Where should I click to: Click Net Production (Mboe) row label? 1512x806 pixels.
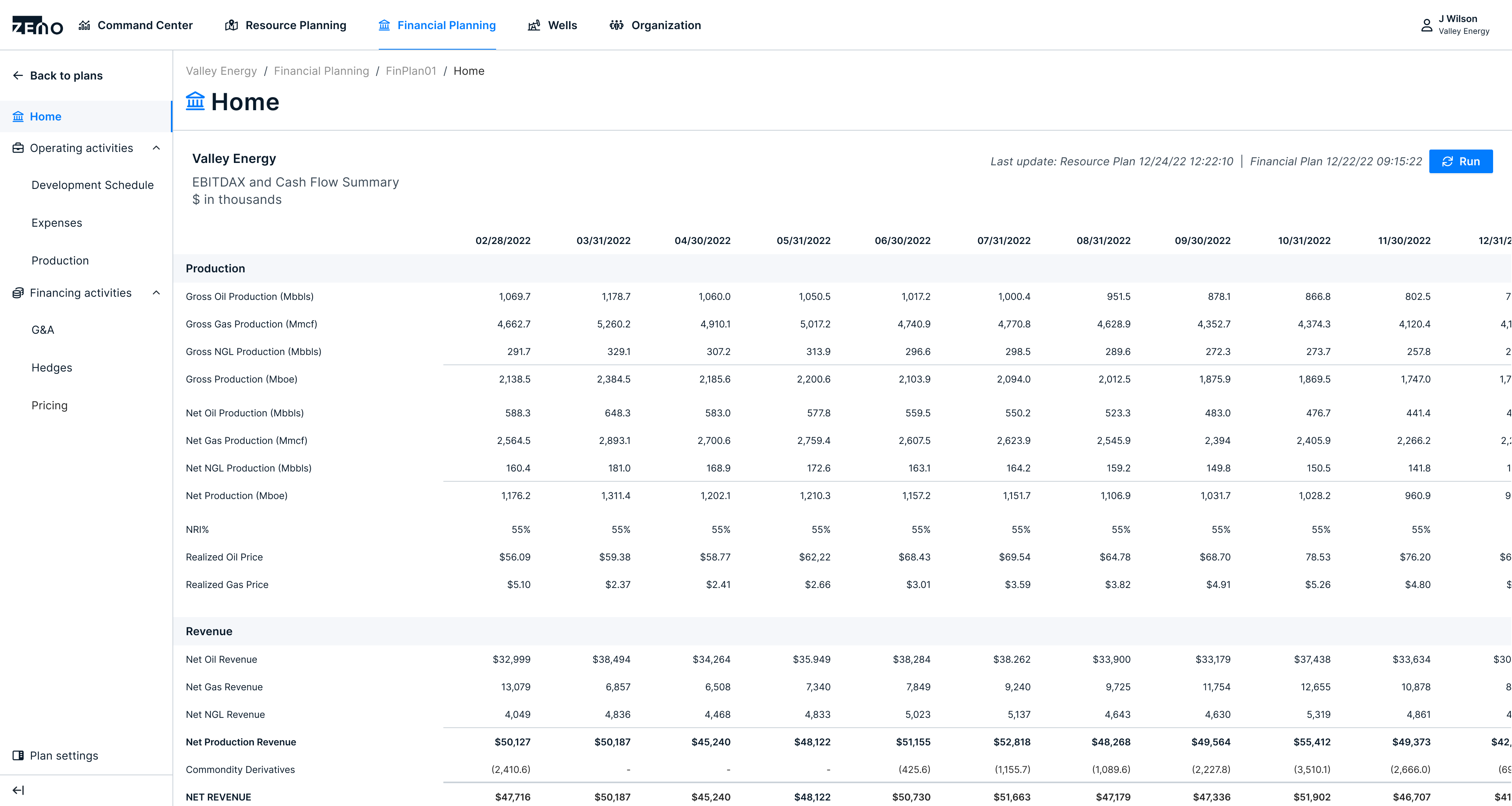(237, 496)
